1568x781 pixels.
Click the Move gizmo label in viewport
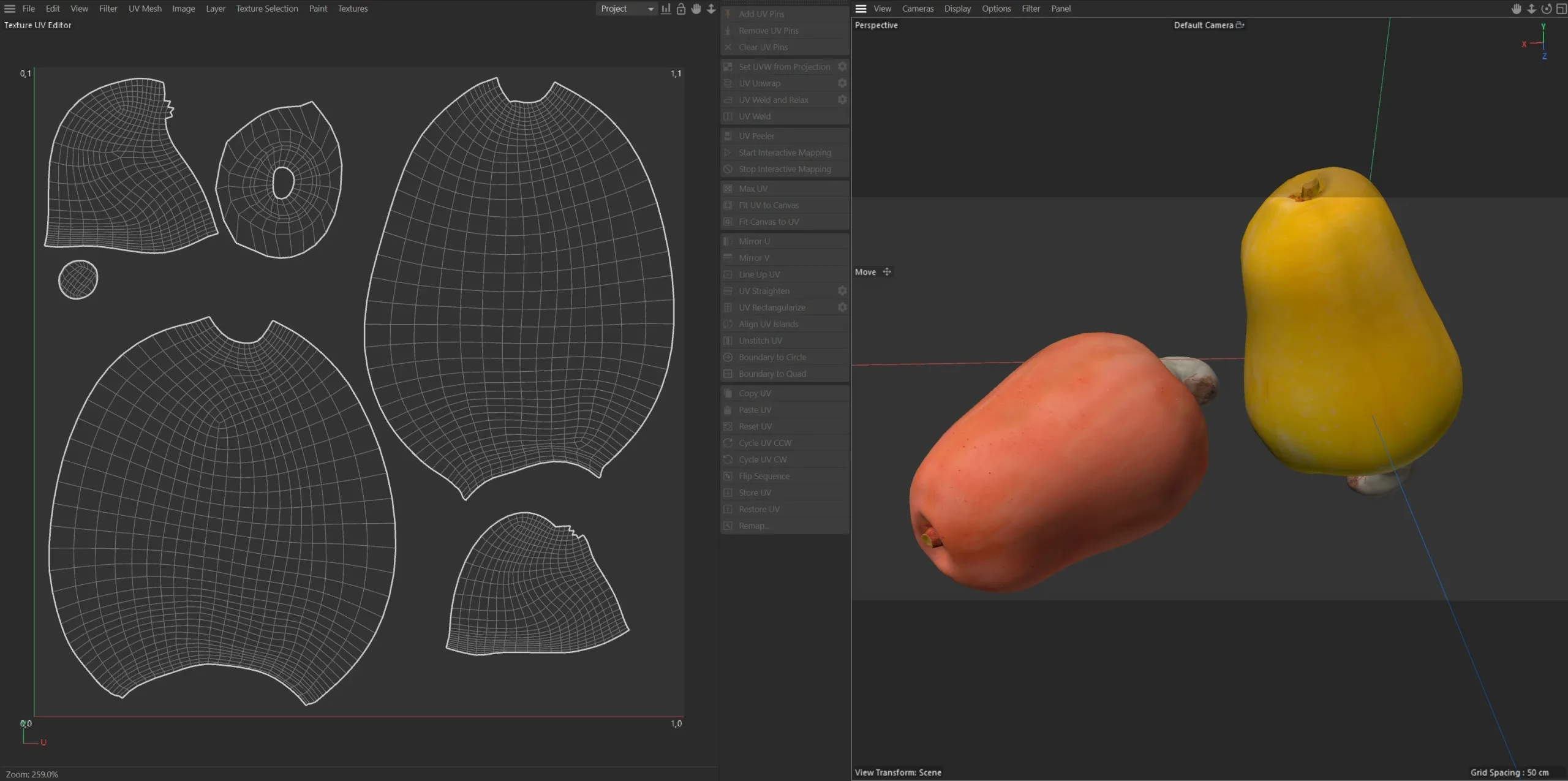[865, 272]
